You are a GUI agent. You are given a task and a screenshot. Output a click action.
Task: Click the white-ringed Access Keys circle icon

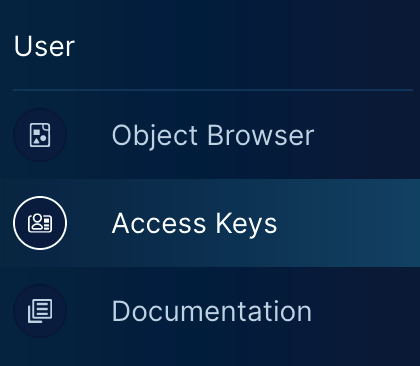[x=40, y=223]
